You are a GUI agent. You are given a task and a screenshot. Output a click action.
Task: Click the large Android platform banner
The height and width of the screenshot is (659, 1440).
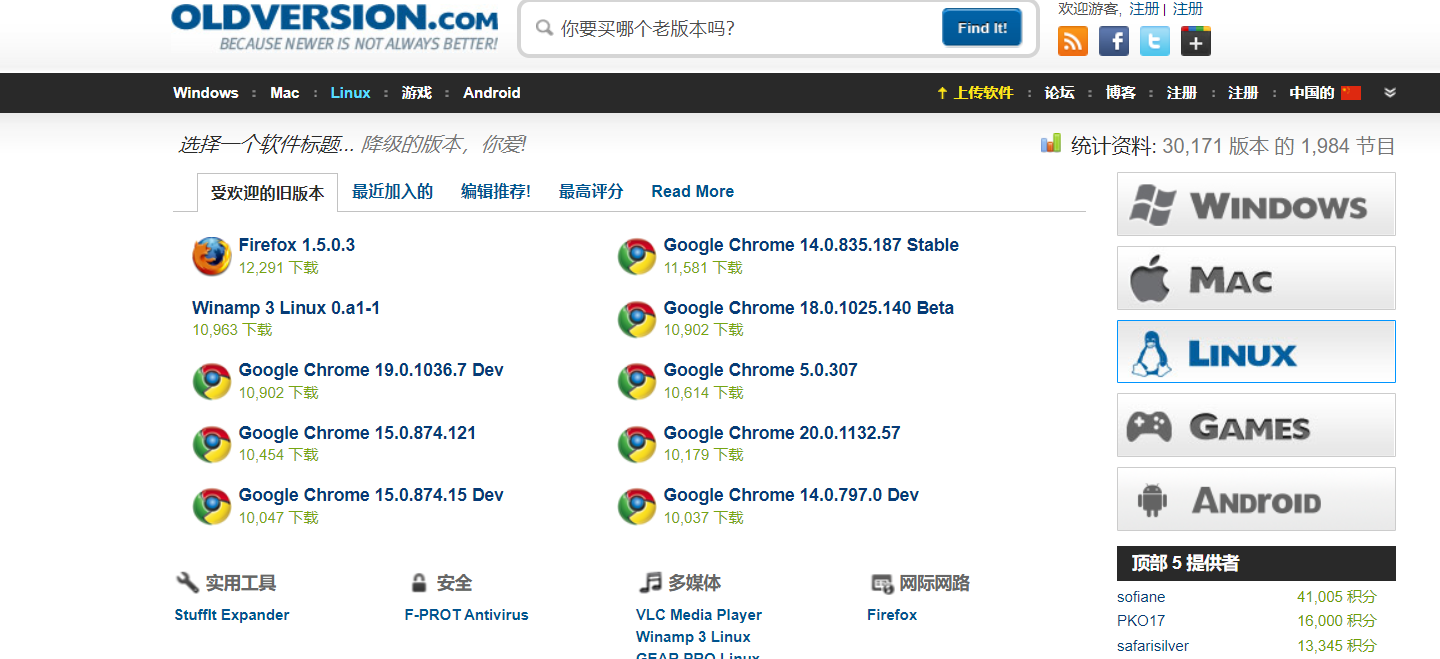(x=1256, y=499)
